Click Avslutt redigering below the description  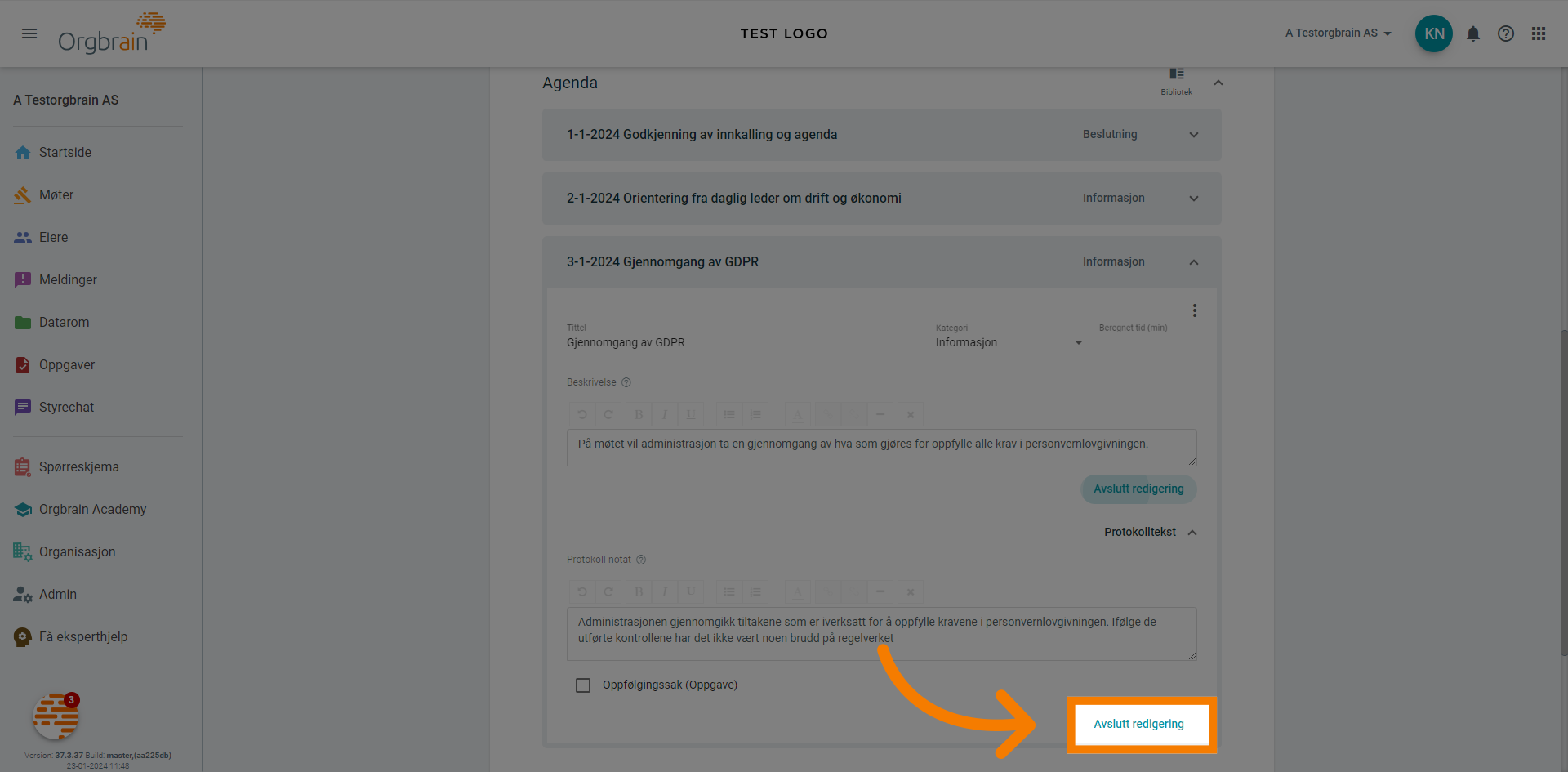pyautogui.click(x=1138, y=489)
